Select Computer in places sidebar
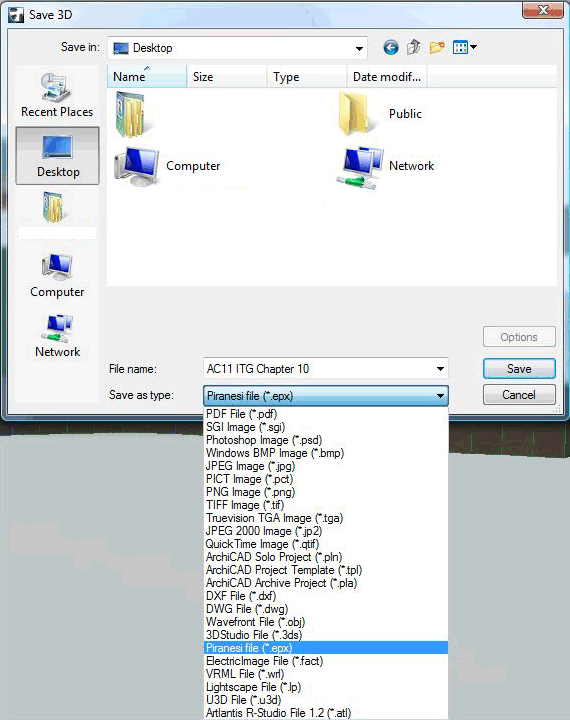The height and width of the screenshot is (720, 570). [x=57, y=275]
